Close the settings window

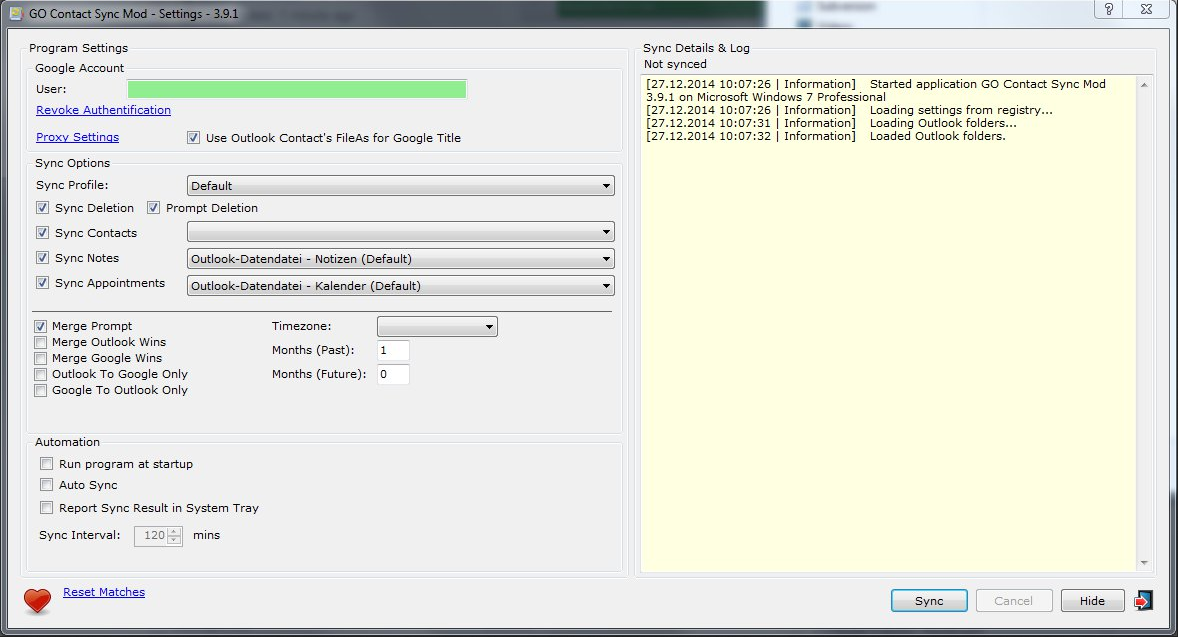point(1146,9)
